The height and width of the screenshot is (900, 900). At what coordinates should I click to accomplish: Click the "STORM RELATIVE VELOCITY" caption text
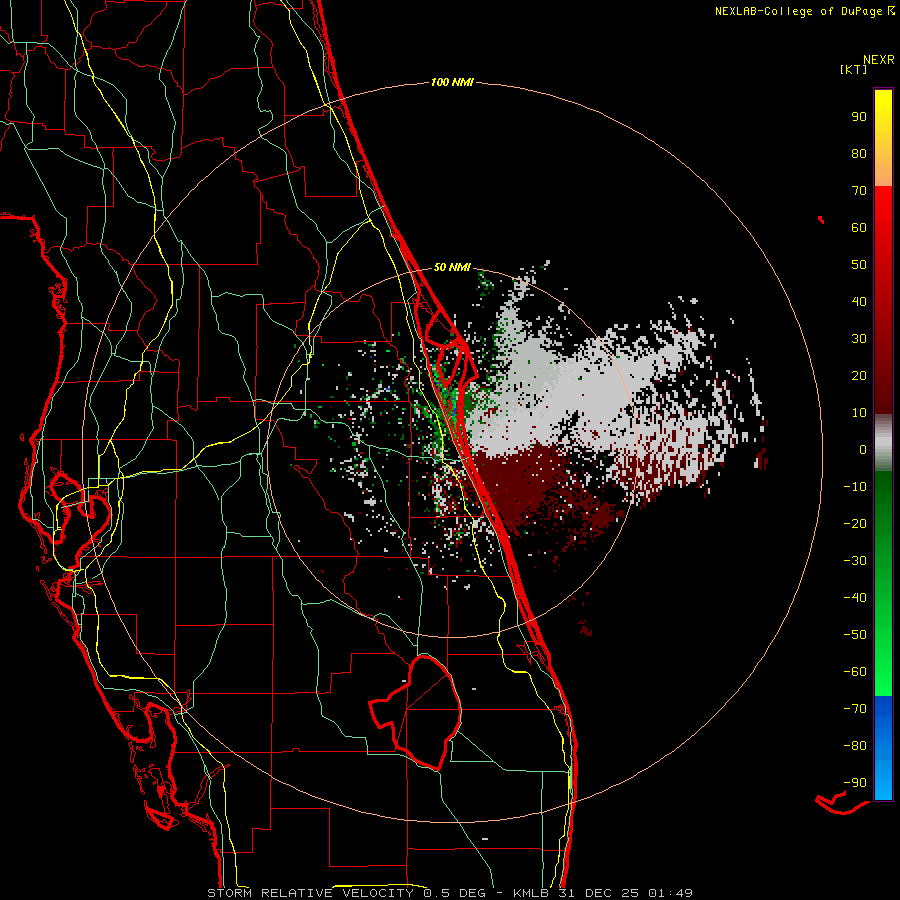310,893
